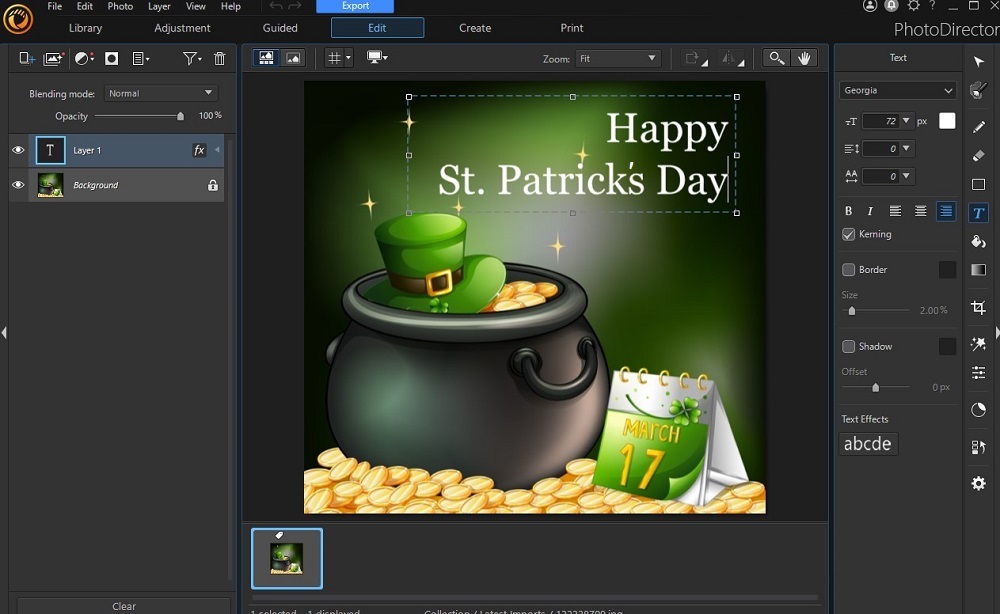Select the Text tool in right toolbar
This screenshot has width=1000, height=614.
click(x=978, y=212)
